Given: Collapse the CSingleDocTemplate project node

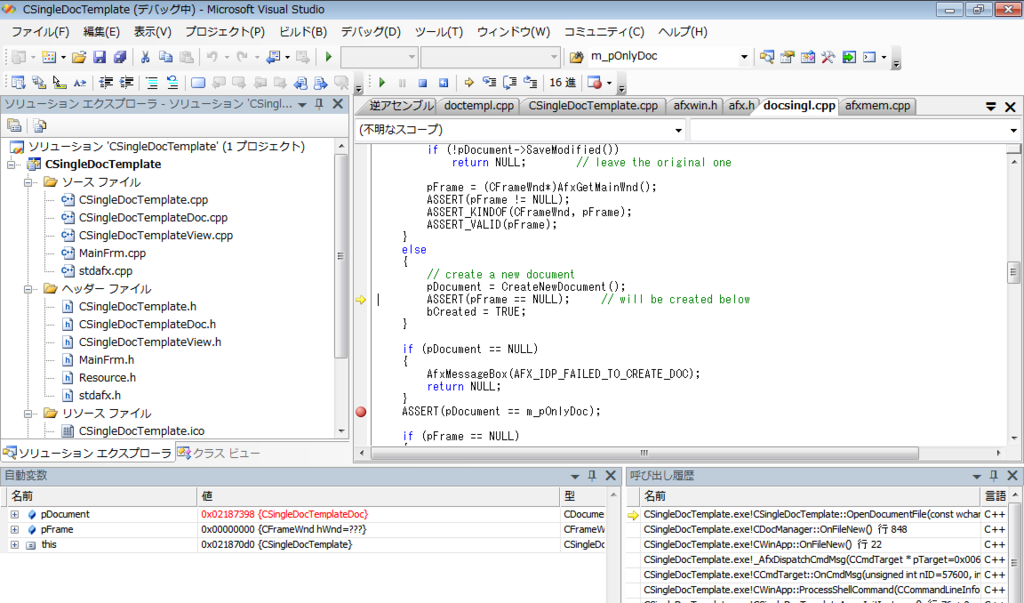Looking at the screenshot, I should pos(11,165).
